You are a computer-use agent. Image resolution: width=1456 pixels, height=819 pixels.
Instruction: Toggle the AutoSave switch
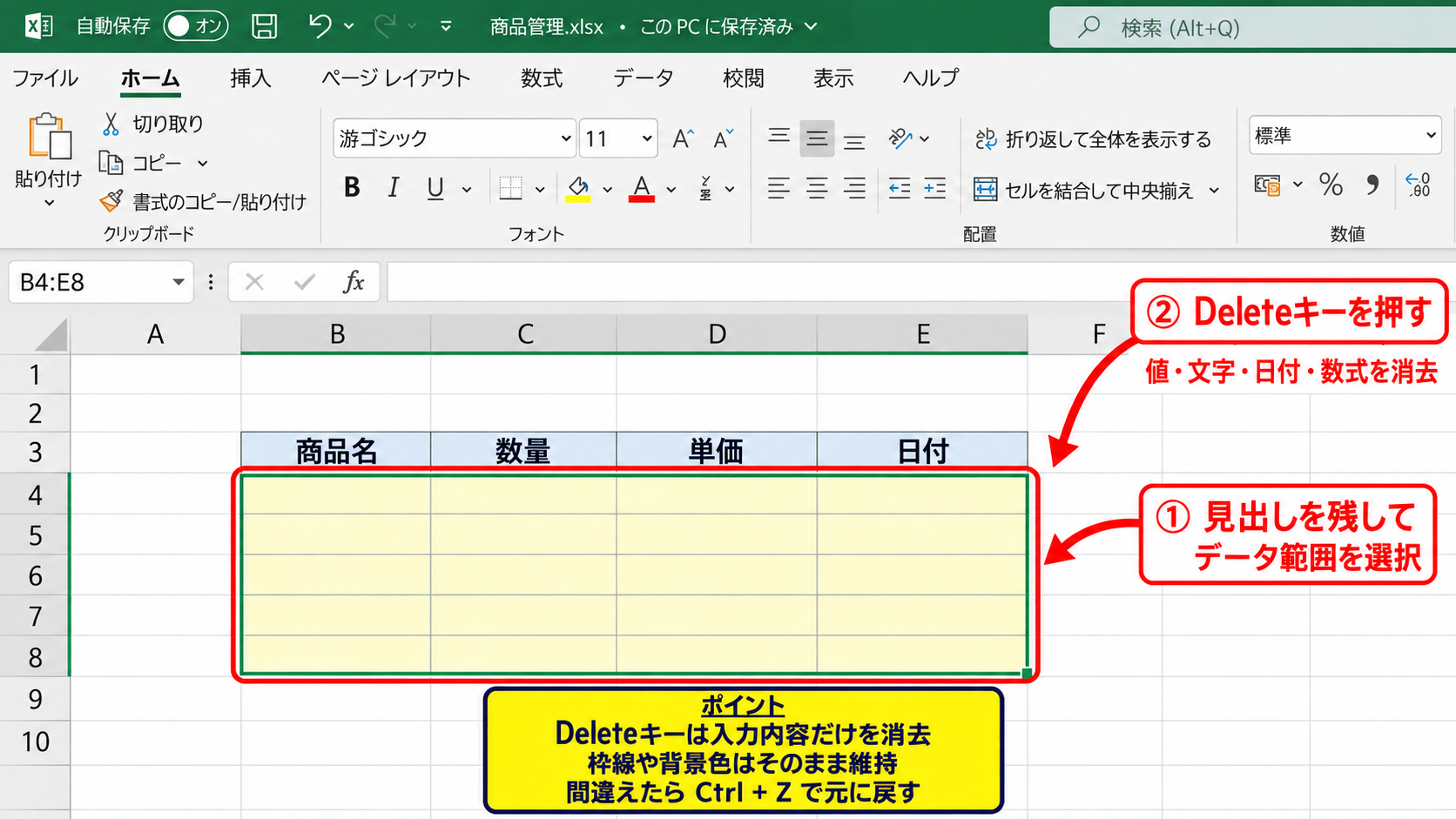(x=196, y=26)
